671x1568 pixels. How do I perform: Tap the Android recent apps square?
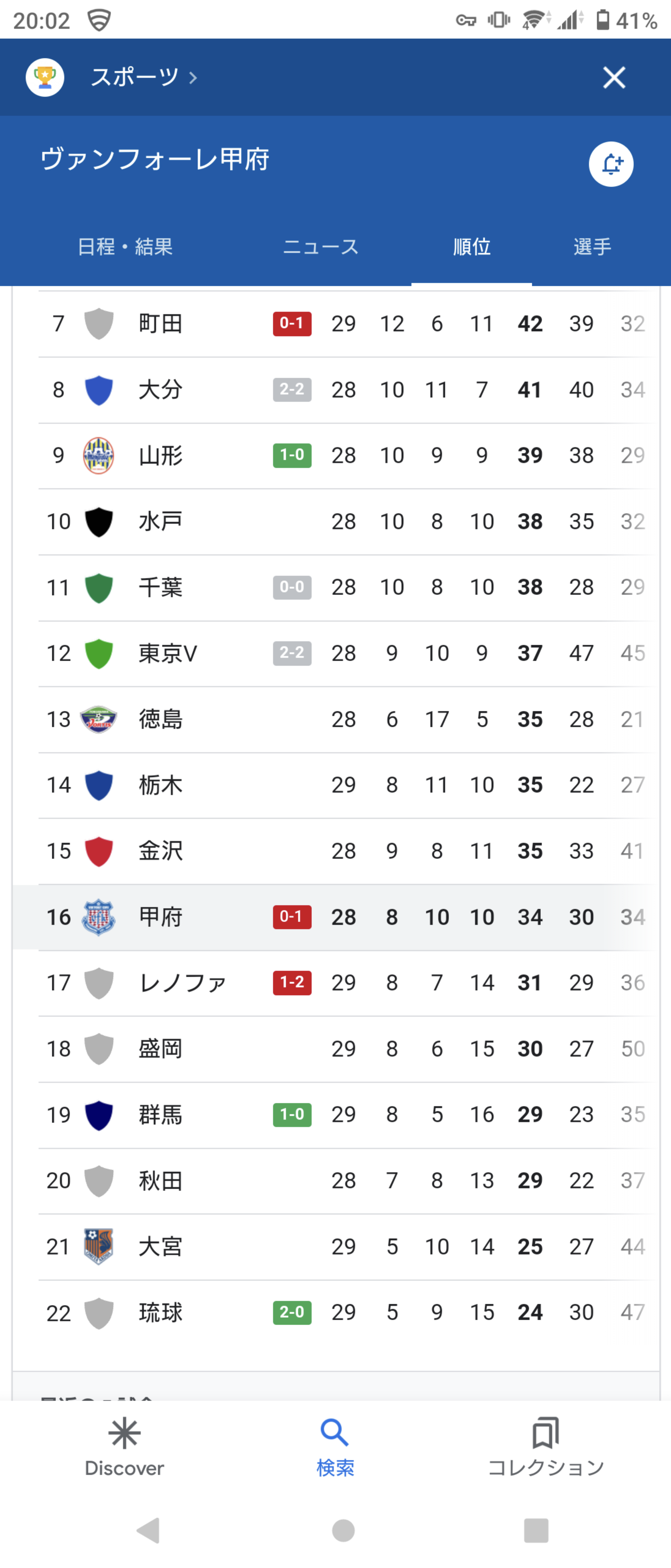pyautogui.click(x=536, y=1530)
